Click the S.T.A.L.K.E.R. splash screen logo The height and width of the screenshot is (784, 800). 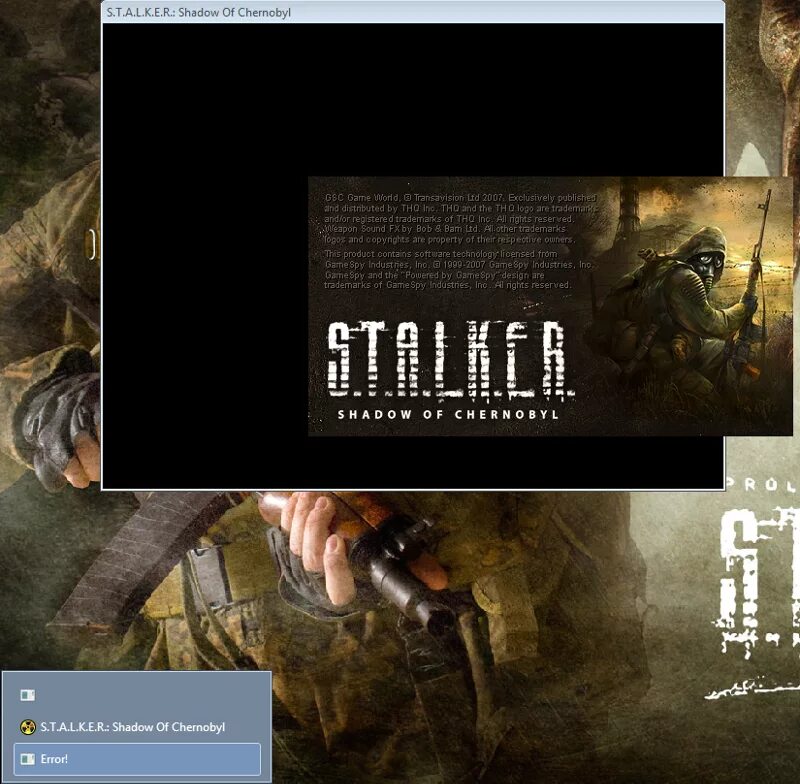point(451,360)
